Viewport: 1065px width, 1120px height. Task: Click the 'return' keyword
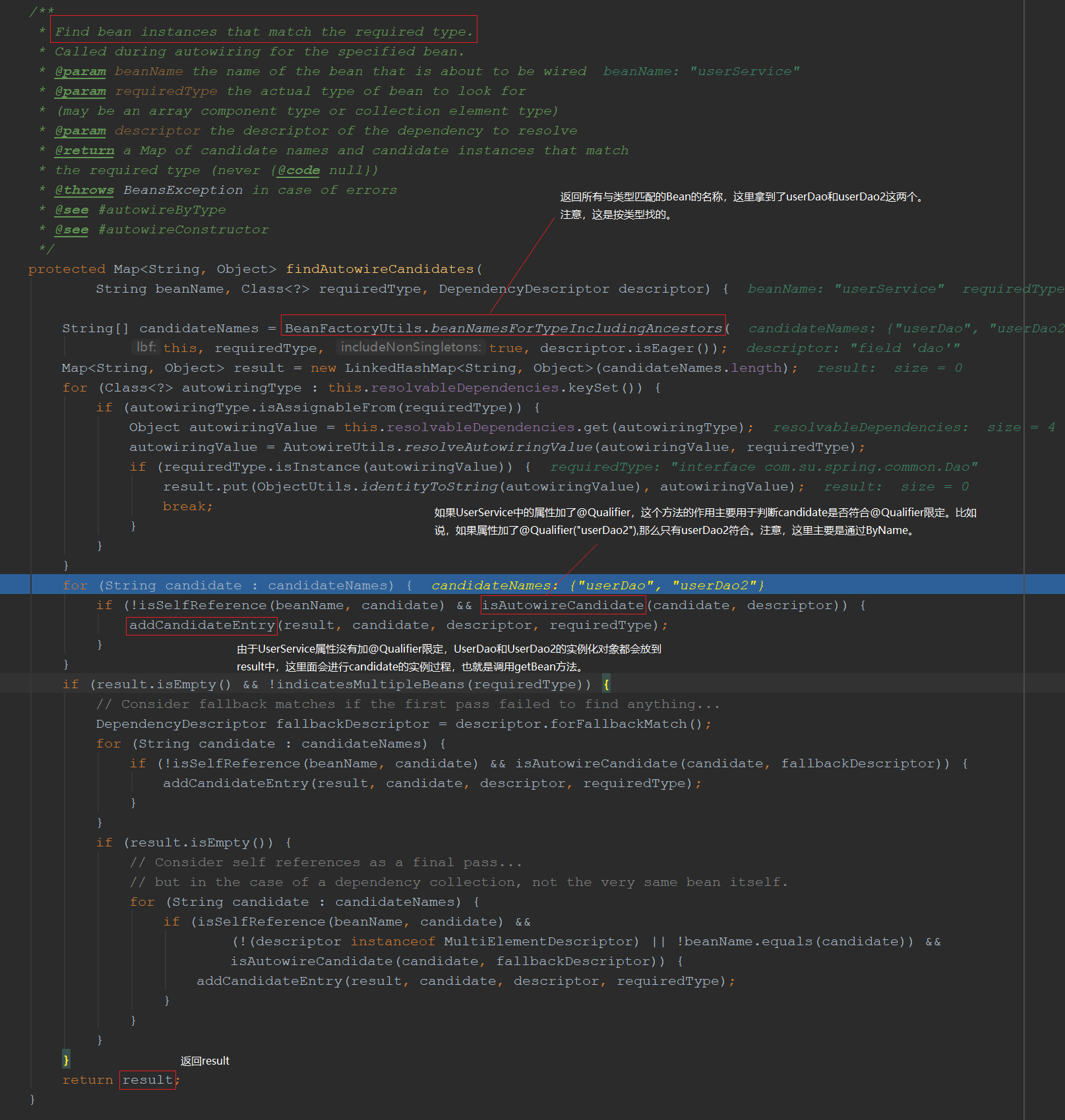[x=88, y=1080]
